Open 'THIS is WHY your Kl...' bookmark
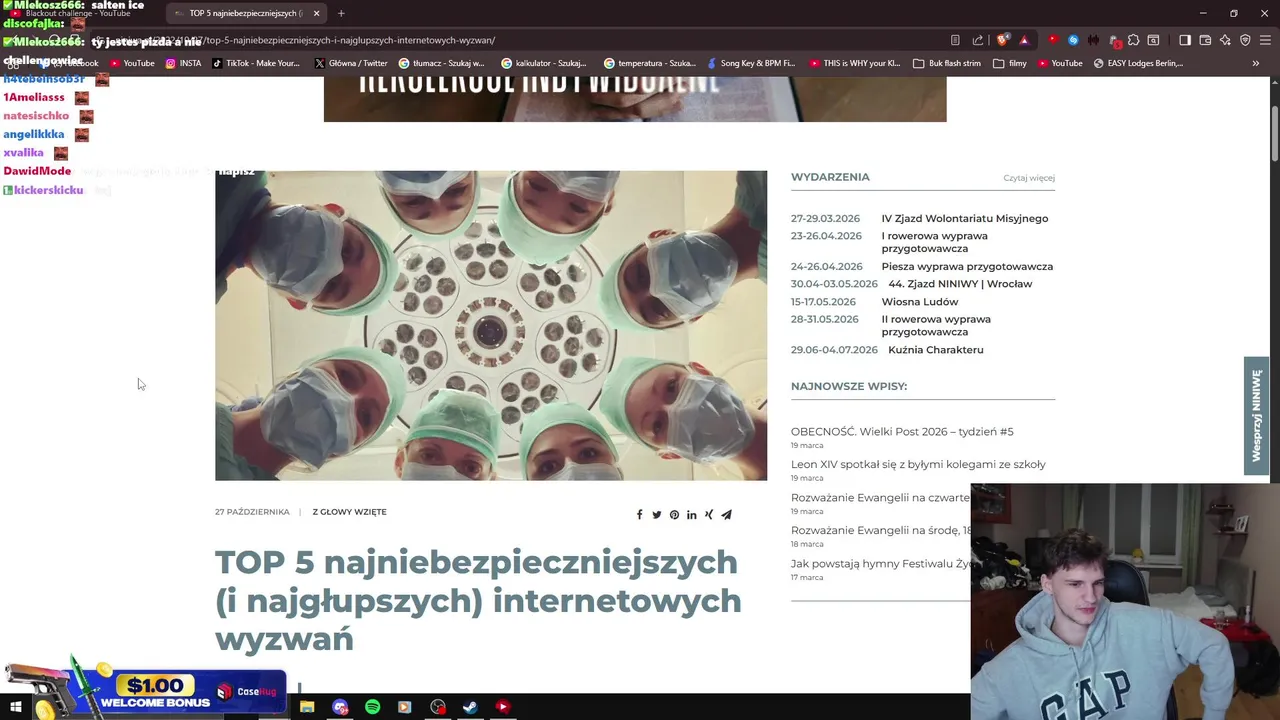This screenshot has width=1280, height=720. pyautogui.click(x=854, y=63)
